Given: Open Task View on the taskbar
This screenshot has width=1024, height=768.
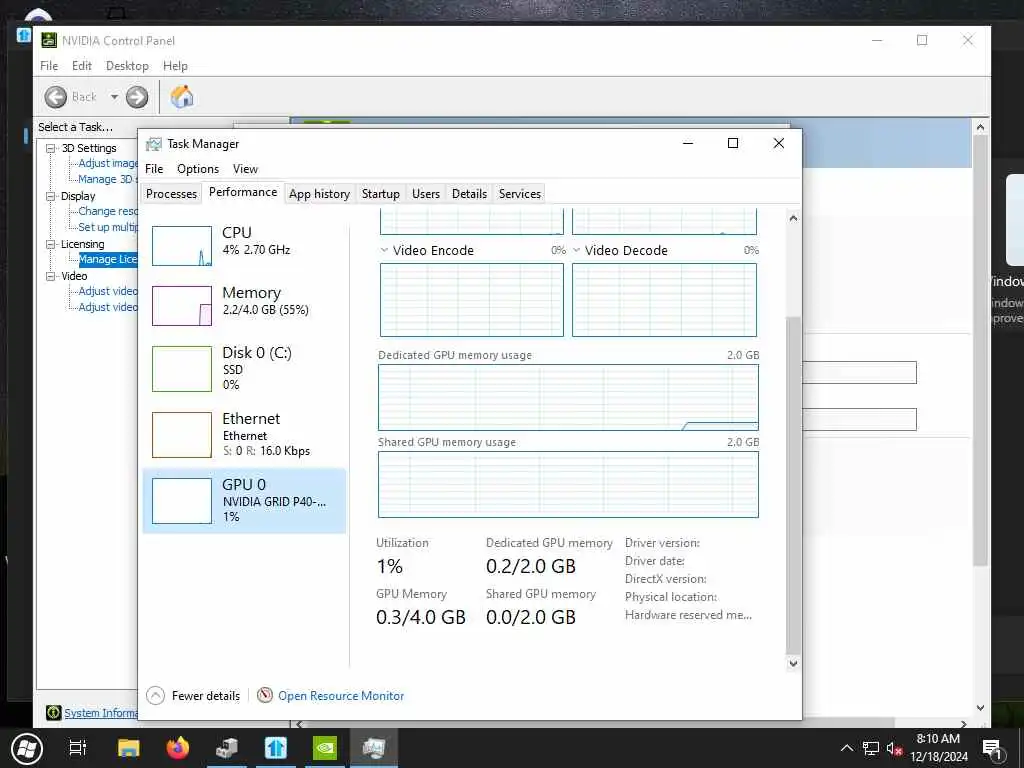Looking at the screenshot, I should coord(78,748).
